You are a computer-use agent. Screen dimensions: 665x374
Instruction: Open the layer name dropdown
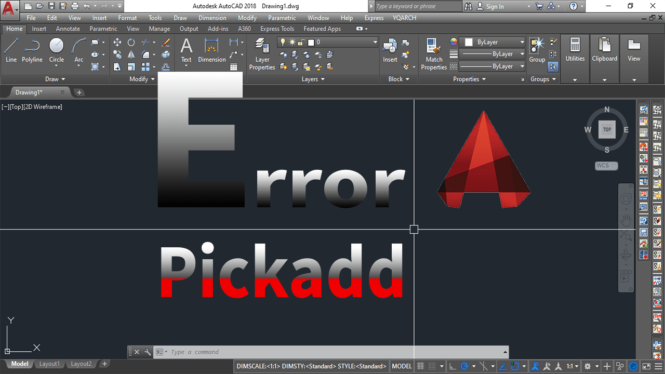(327, 42)
